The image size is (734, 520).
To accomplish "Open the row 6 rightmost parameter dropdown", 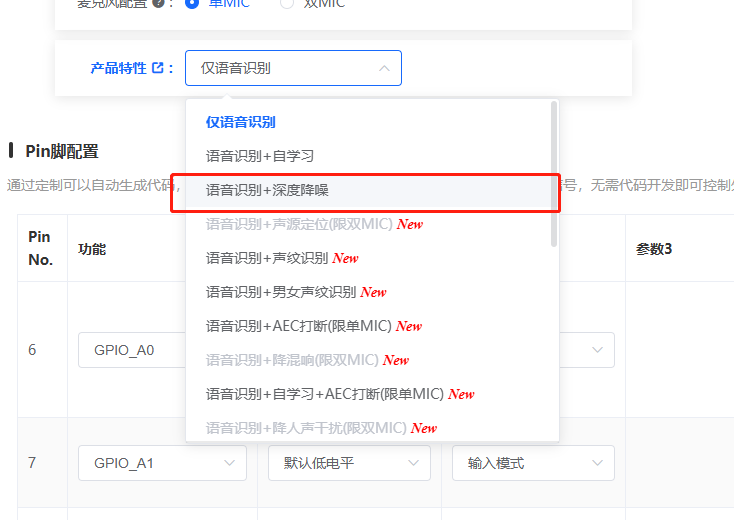I will [x=587, y=350].
